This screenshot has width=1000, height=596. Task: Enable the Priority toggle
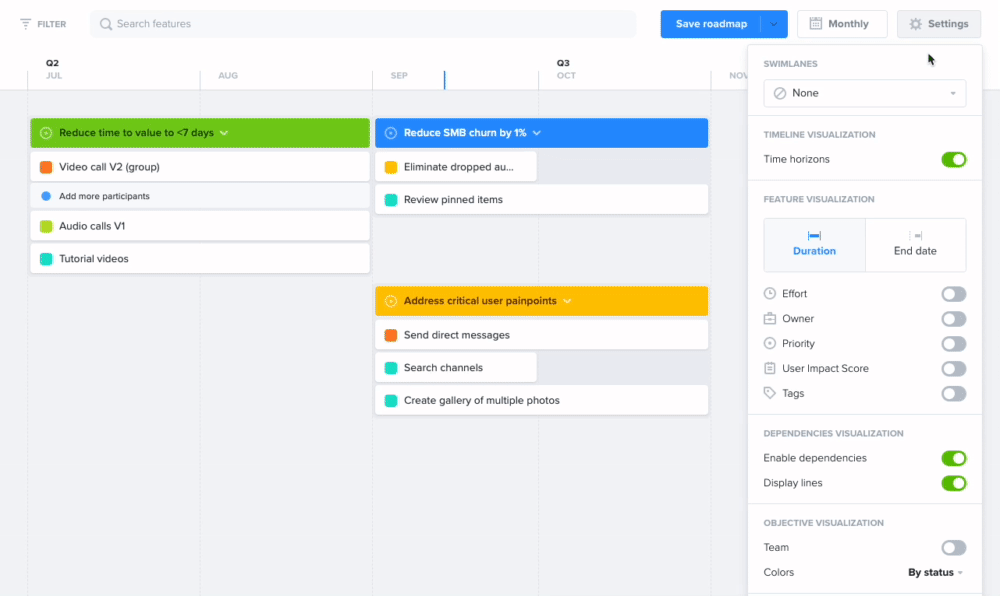click(x=953, y=344)
